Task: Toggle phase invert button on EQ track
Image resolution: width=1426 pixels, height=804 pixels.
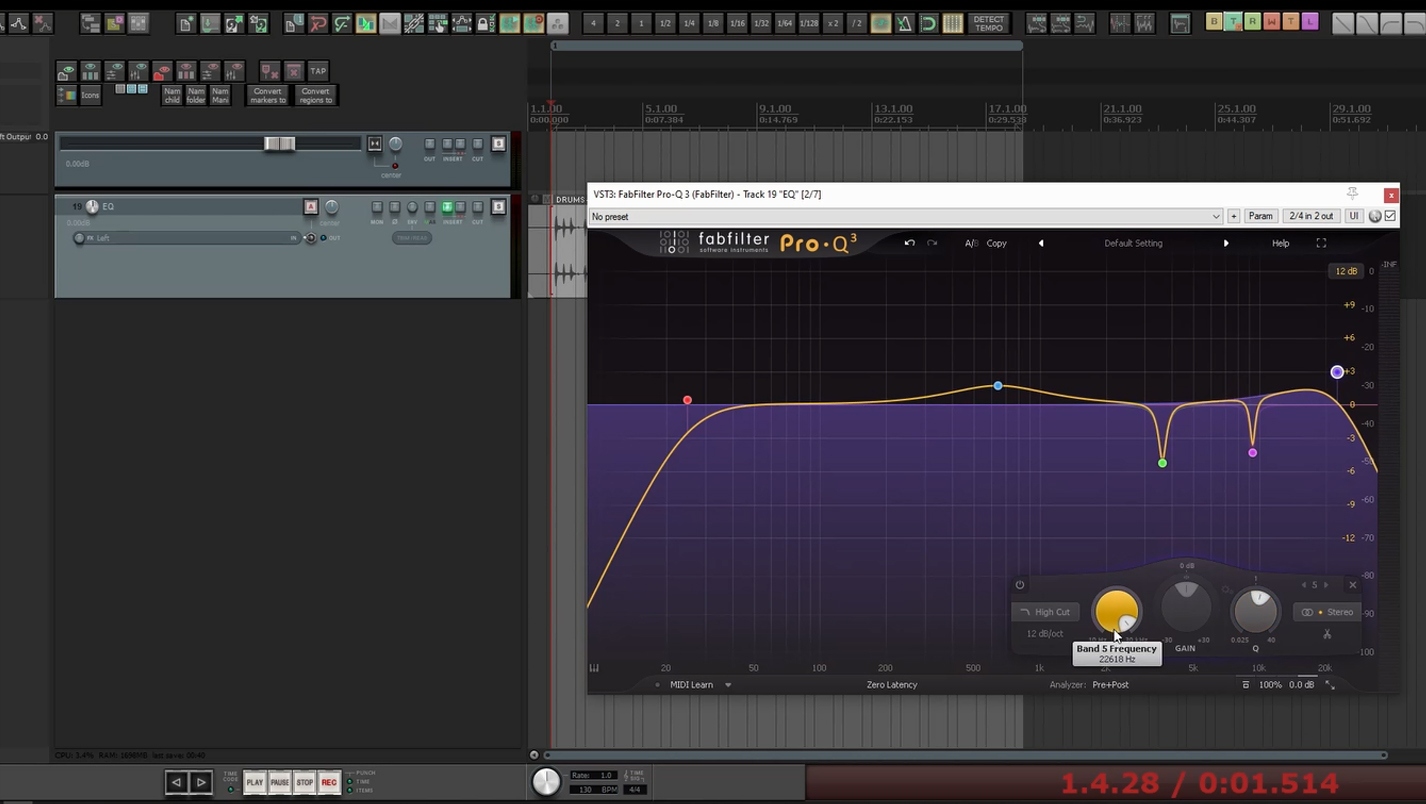Action: point(394,207)
